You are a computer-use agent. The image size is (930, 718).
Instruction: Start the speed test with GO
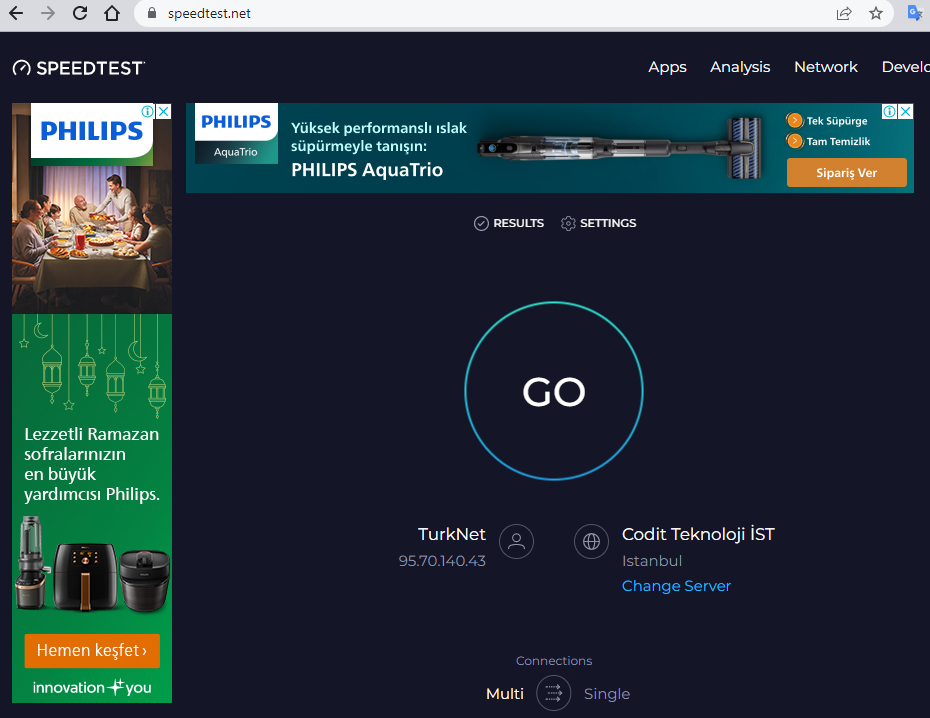click(x=554, y=391)
